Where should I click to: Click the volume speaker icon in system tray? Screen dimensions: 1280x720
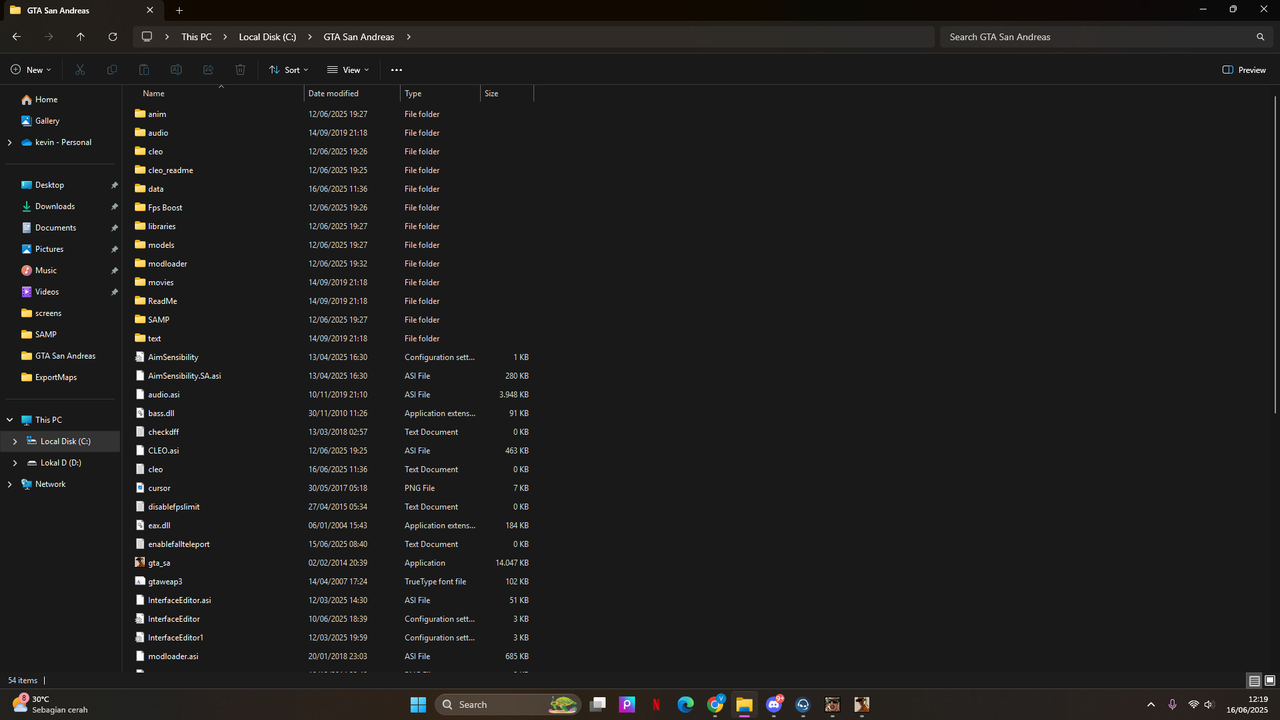tap(1209, 704)
